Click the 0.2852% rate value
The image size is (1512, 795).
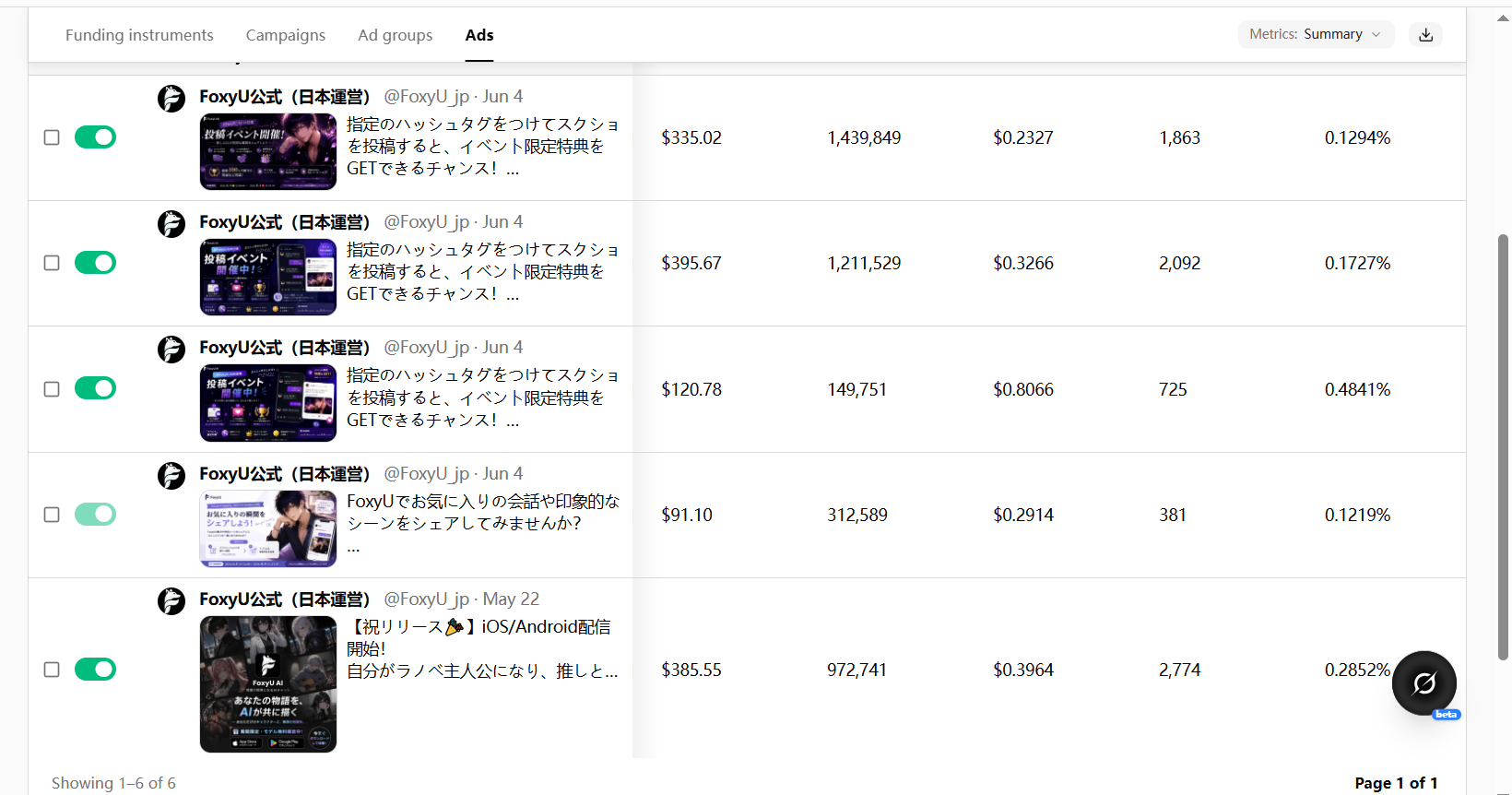[x=1358, y=670]
